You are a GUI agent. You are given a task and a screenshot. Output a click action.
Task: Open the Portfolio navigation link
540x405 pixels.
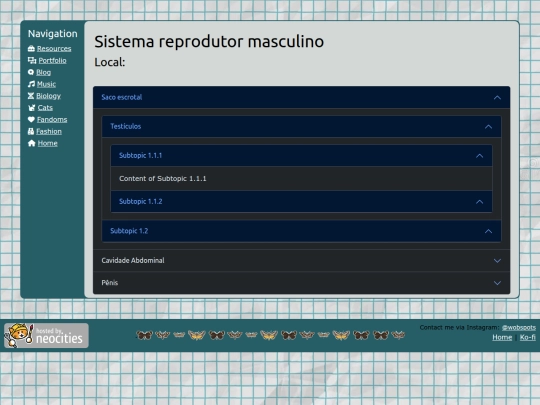click(52, 60)
